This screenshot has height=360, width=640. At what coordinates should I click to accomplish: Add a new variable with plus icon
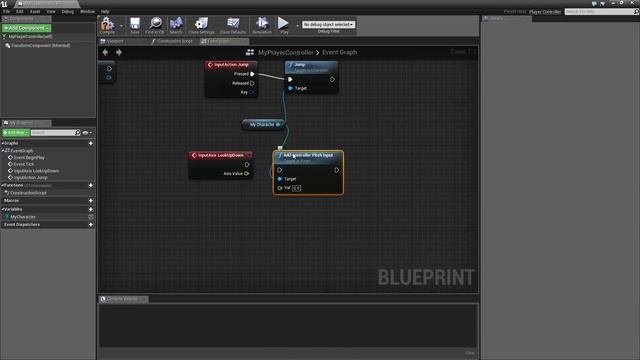click(91, 209)
